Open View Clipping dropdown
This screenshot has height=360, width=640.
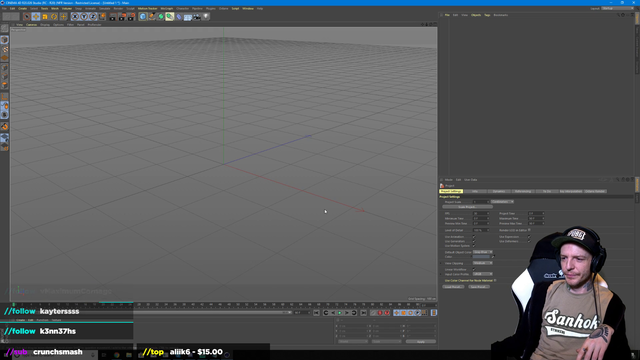point(483,263)
